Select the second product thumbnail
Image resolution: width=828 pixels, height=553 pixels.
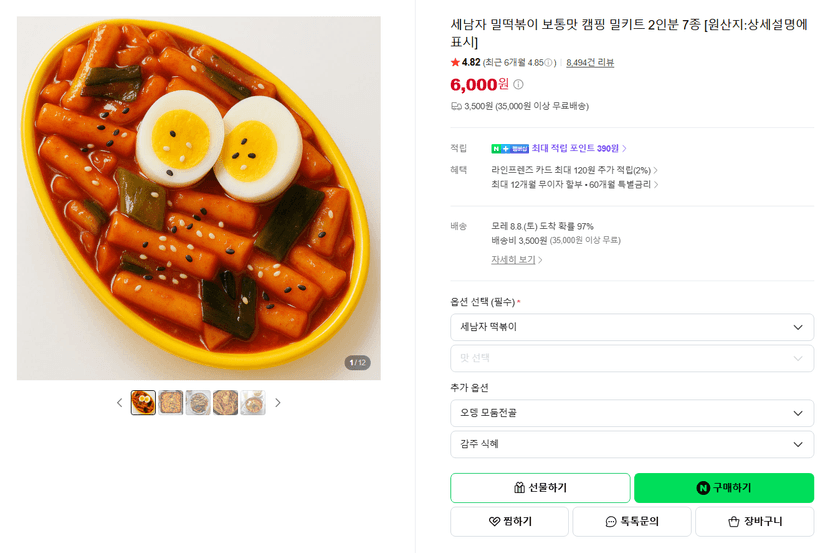coord(171,403)
